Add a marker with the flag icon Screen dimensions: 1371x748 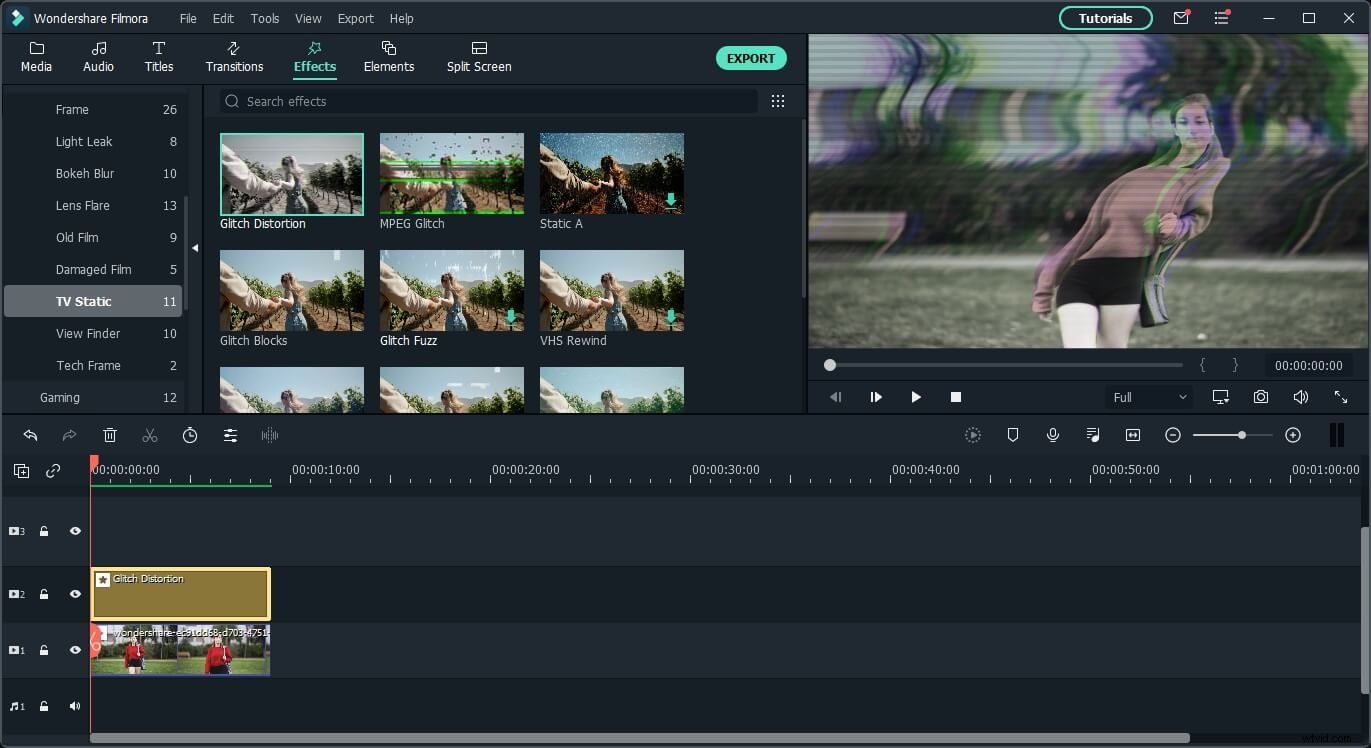point(1013,435)
